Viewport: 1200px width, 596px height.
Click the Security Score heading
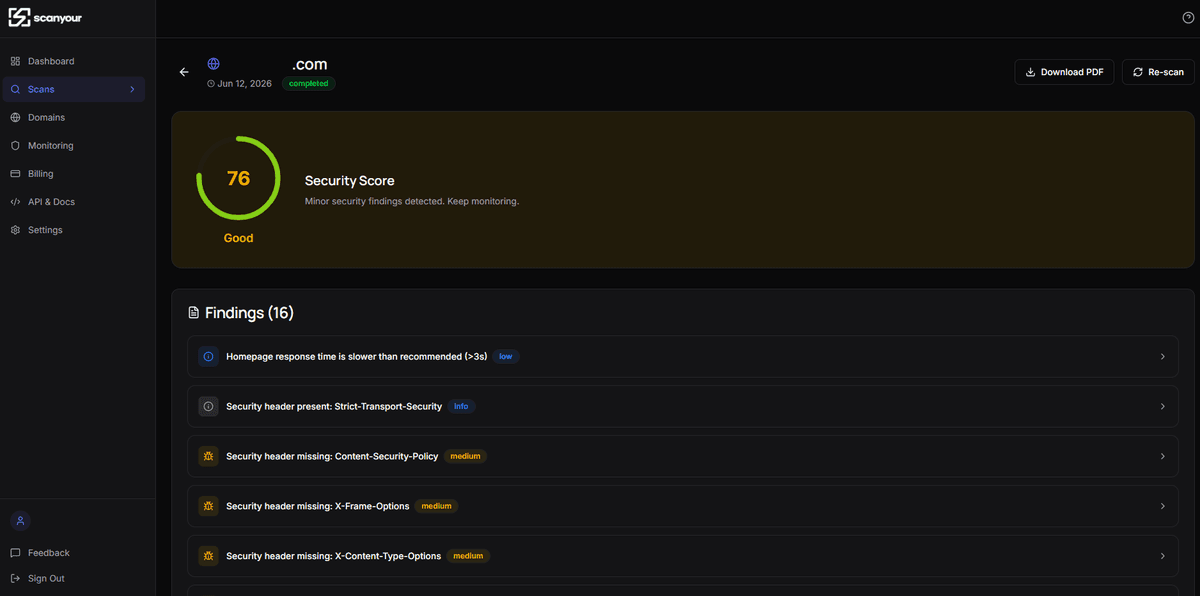point(350,181)
